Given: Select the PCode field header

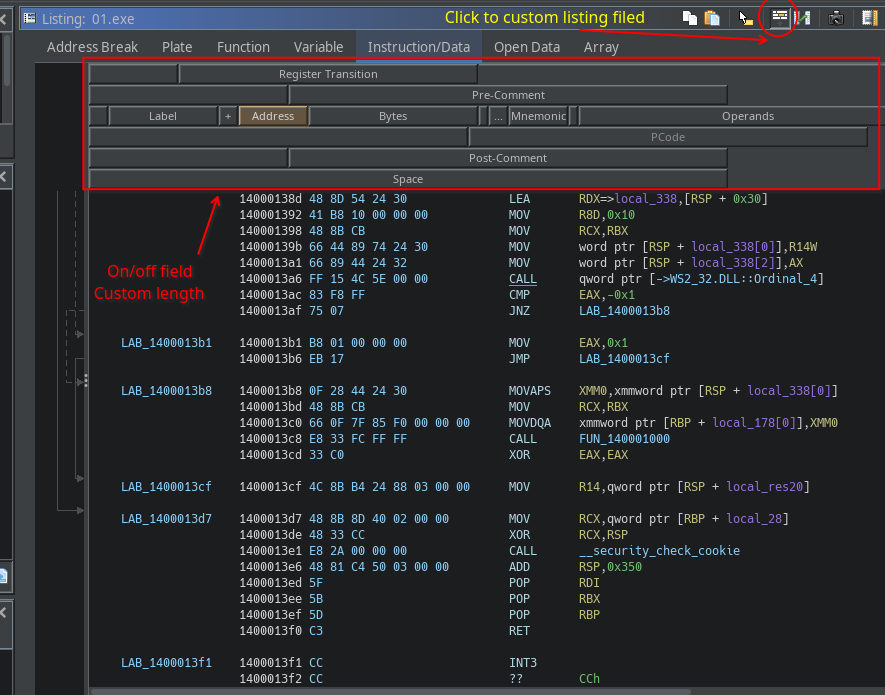Looking at the screenshot, I should [x=668, y=137].
